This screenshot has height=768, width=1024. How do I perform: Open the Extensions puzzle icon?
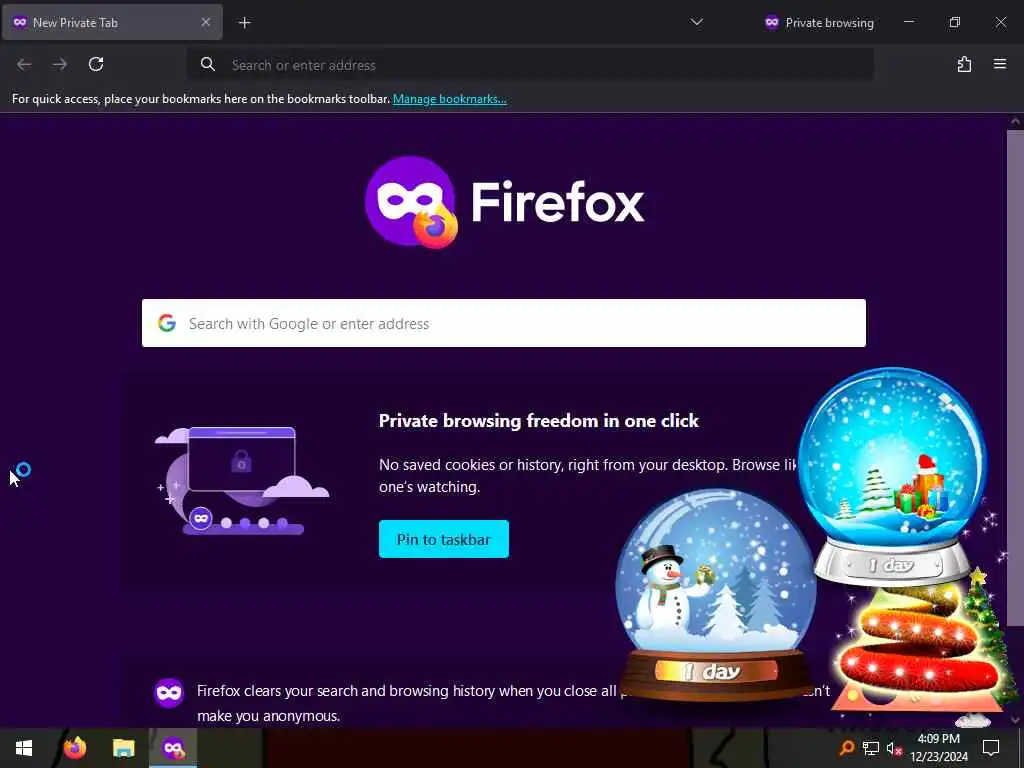[964, 64]
